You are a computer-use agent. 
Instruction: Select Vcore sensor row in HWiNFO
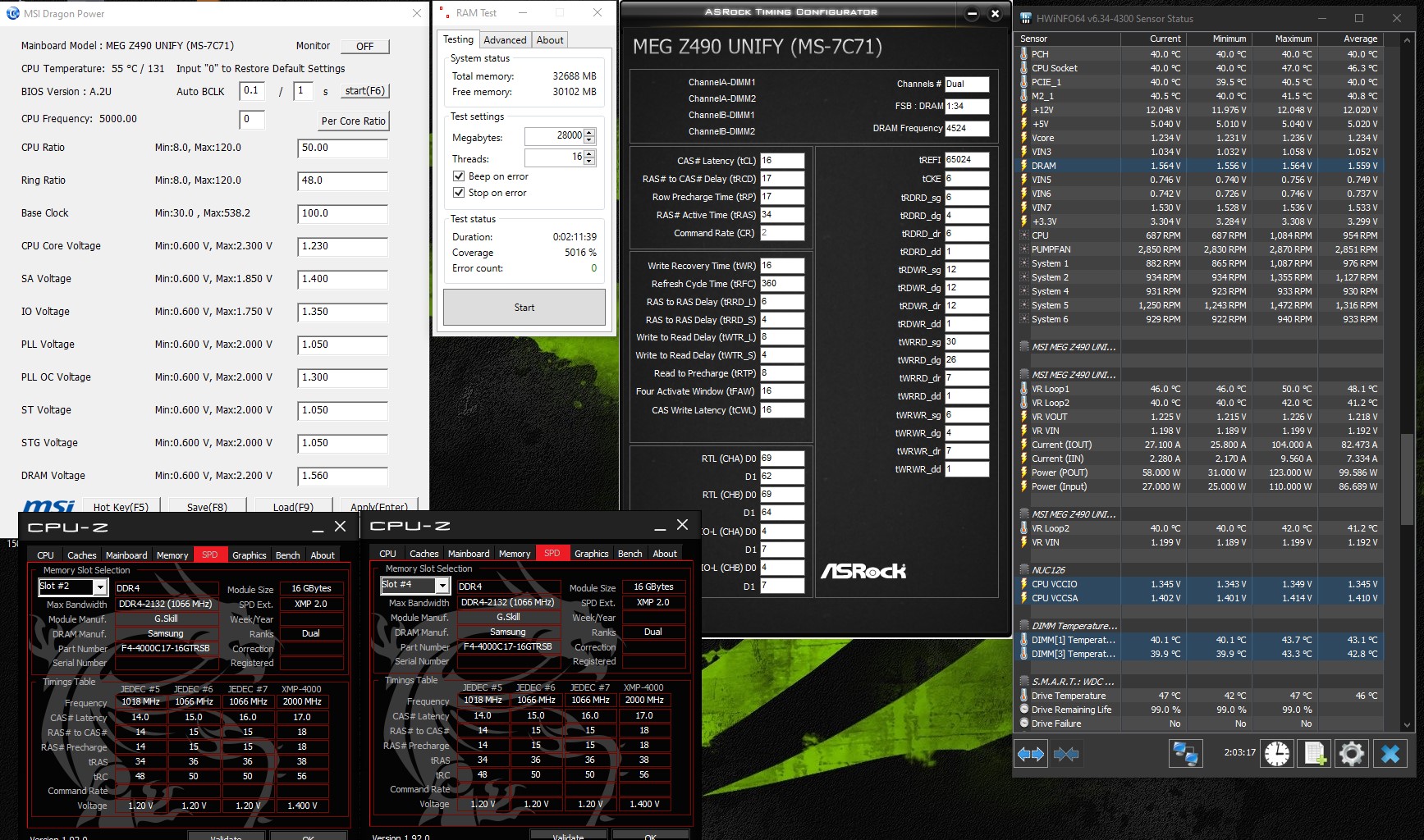(x=1200, y=138)
